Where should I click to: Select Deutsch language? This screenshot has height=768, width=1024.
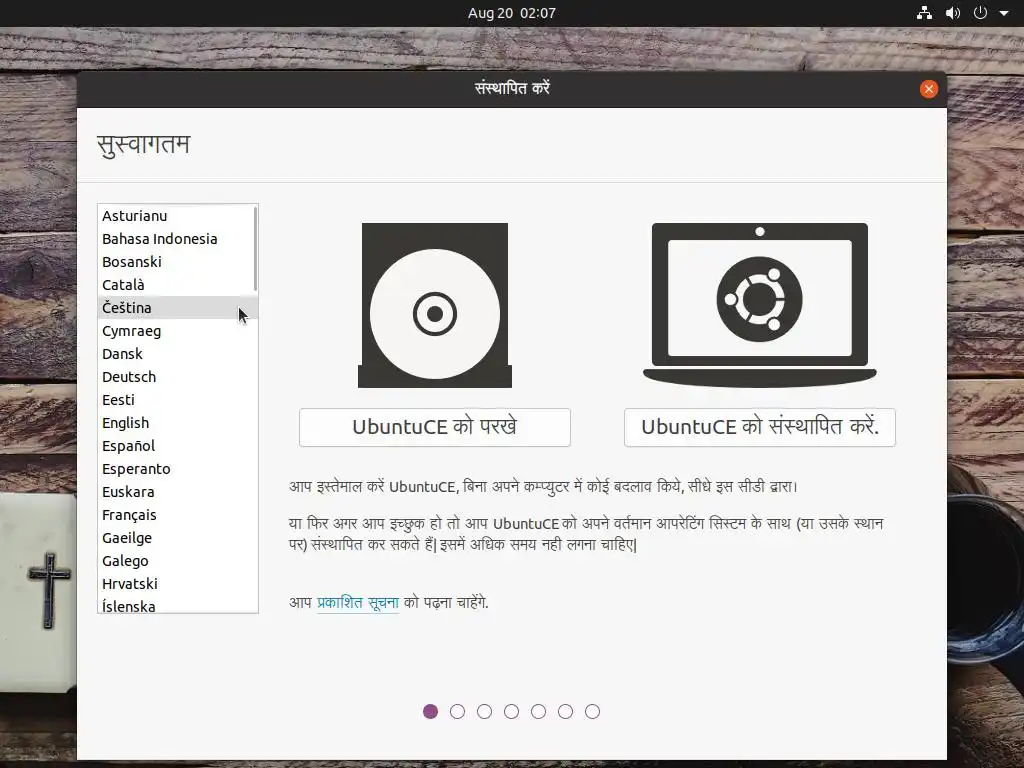pos(178,377)
